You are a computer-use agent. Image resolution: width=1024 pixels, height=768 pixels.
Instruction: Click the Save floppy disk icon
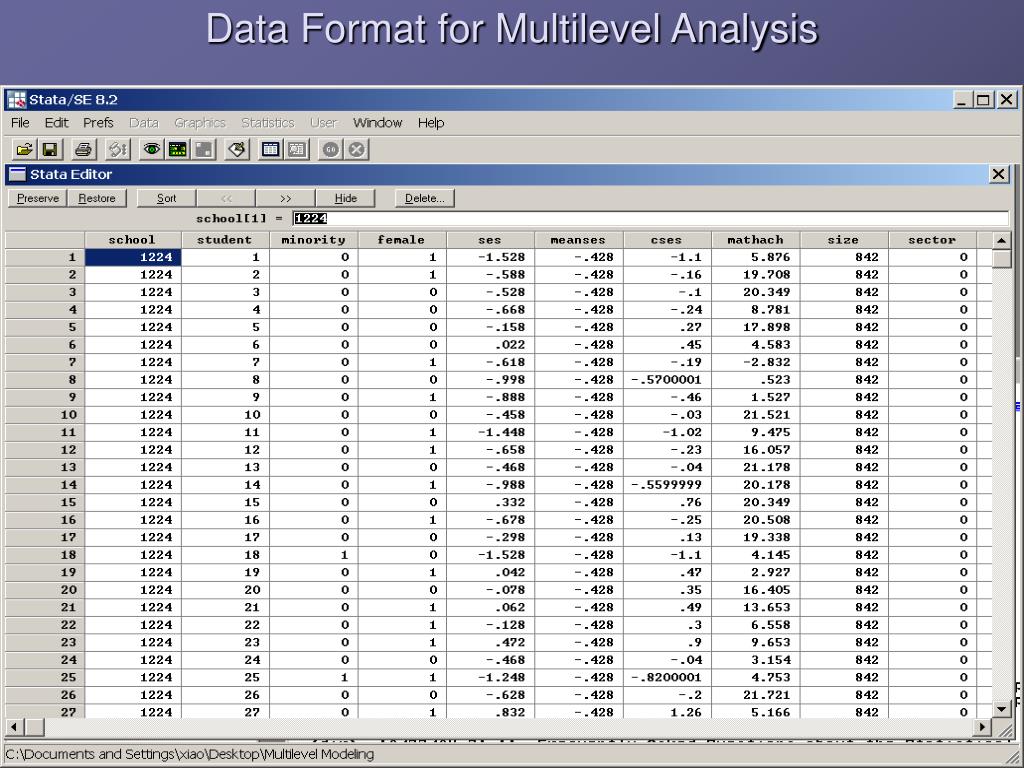tap(49, 149)
